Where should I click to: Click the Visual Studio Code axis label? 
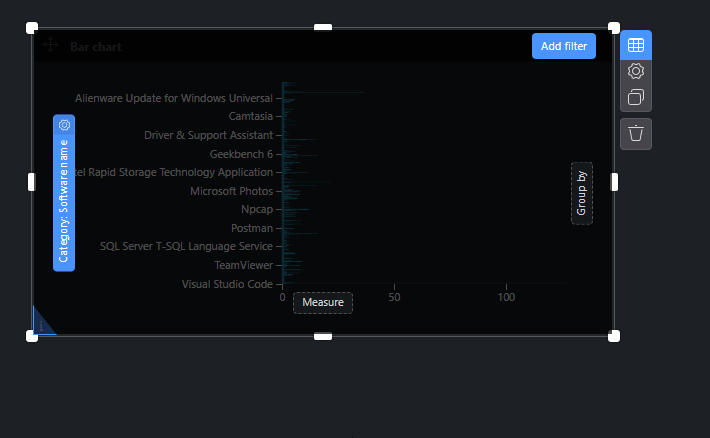tap(227, 284)
